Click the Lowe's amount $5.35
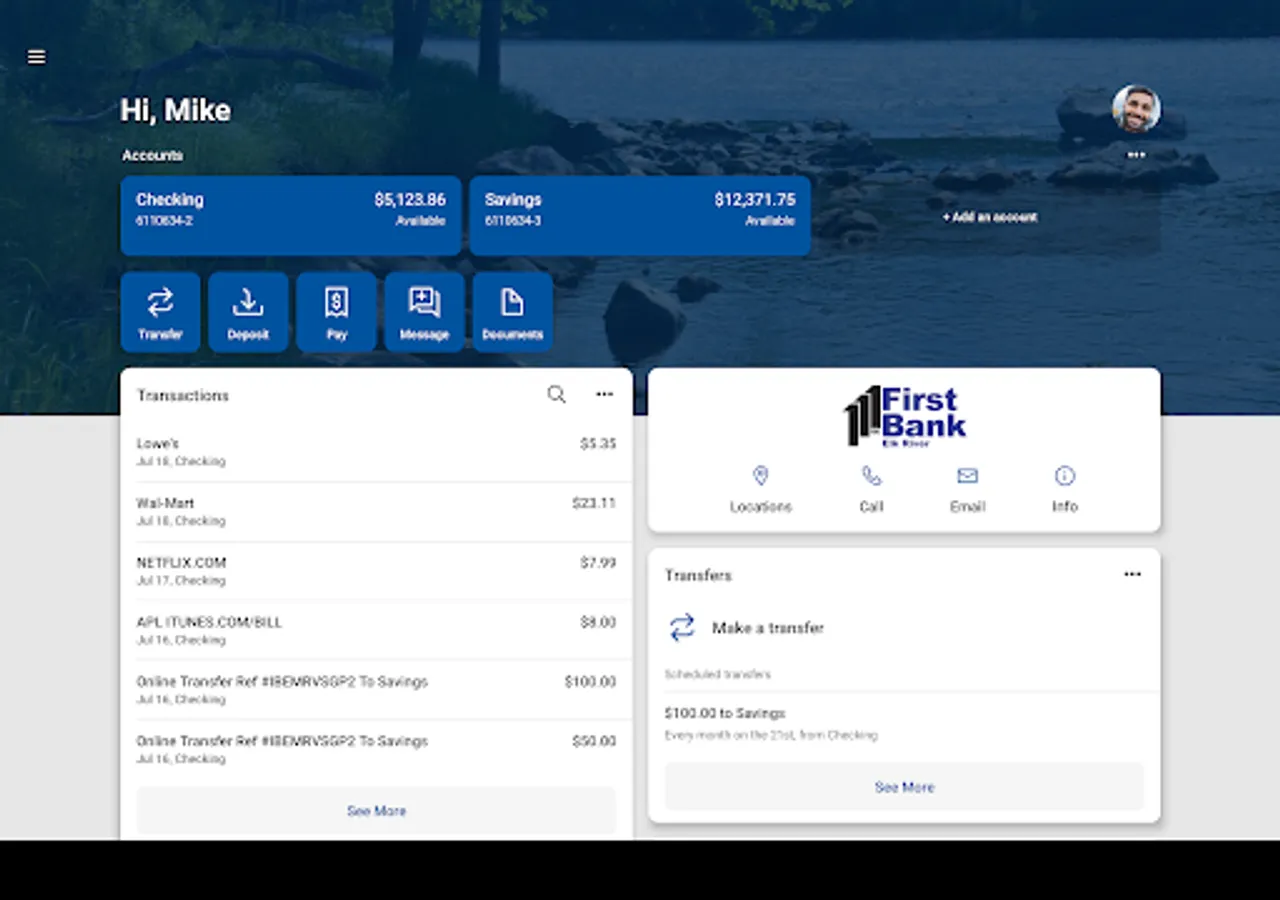 coord(598,444)
